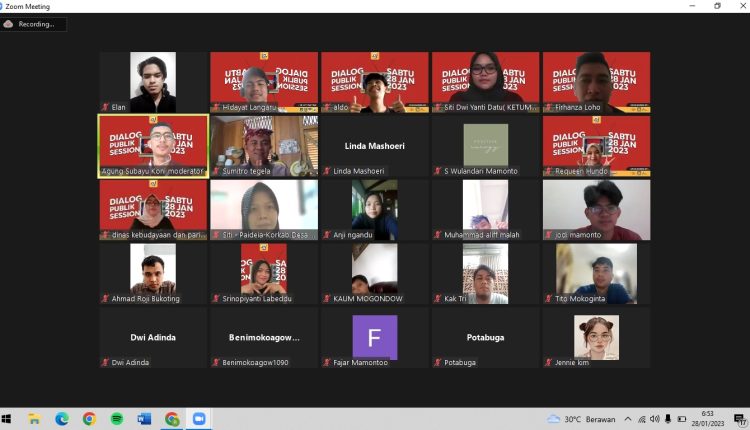This screenshot has width=750, height=430.
Task: Select the Jennie kim participant tile
Action: [x=596, y=337]
